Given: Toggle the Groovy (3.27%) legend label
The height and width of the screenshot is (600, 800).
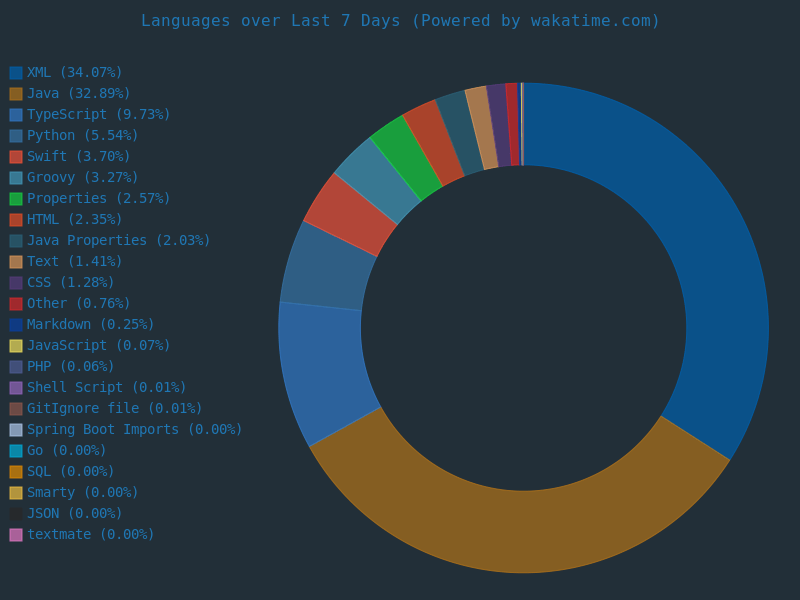Looking at the screenshot, I should [x=82, y=178].
